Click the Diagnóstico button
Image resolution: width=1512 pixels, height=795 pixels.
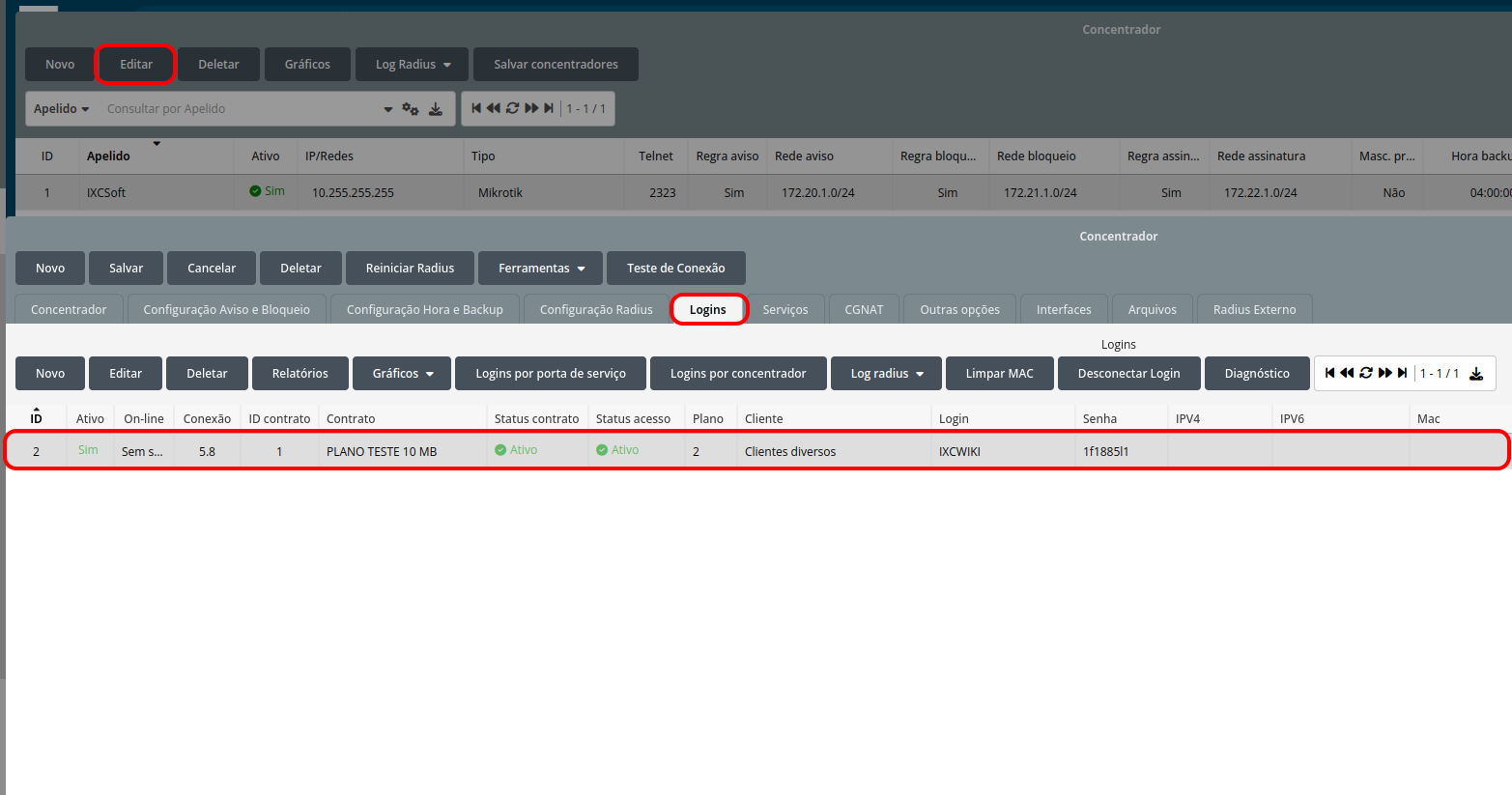click(1257, 374)
